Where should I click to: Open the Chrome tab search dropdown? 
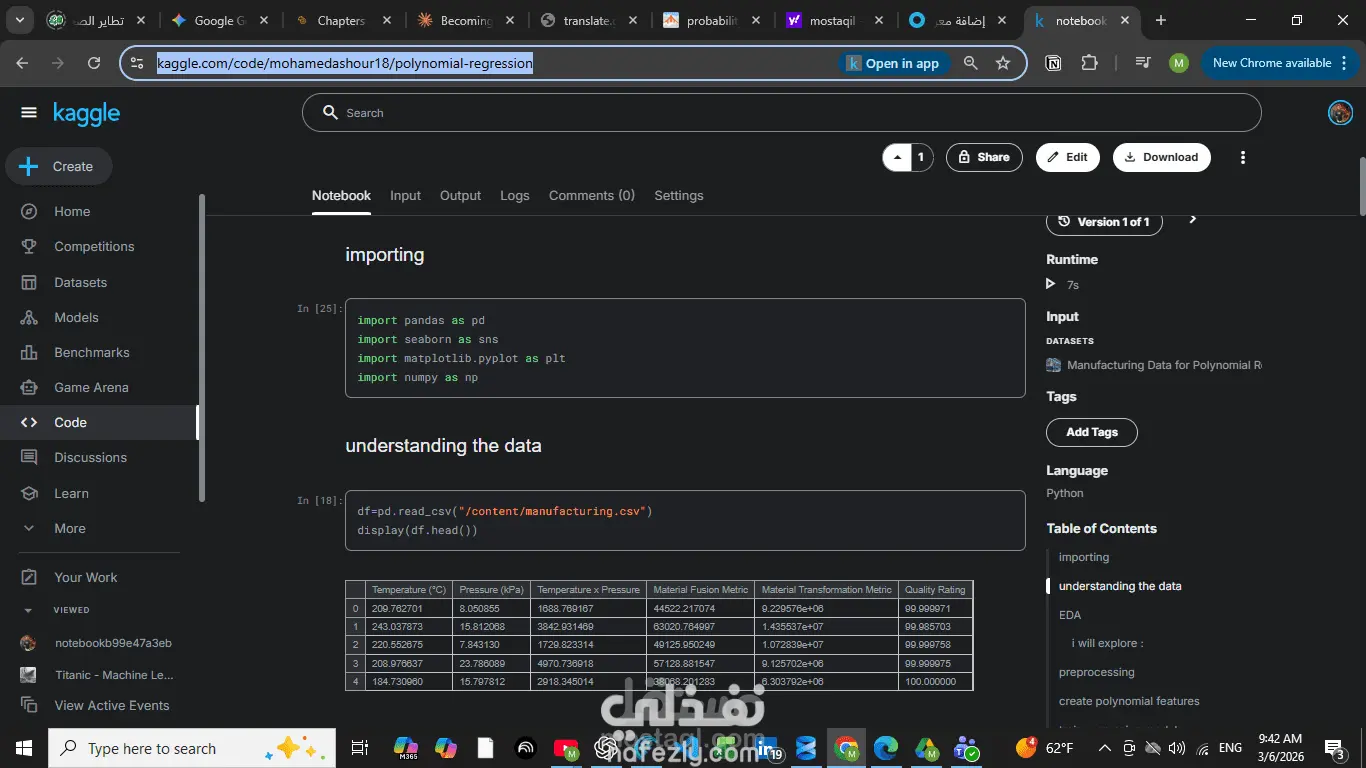click(20, 20)
